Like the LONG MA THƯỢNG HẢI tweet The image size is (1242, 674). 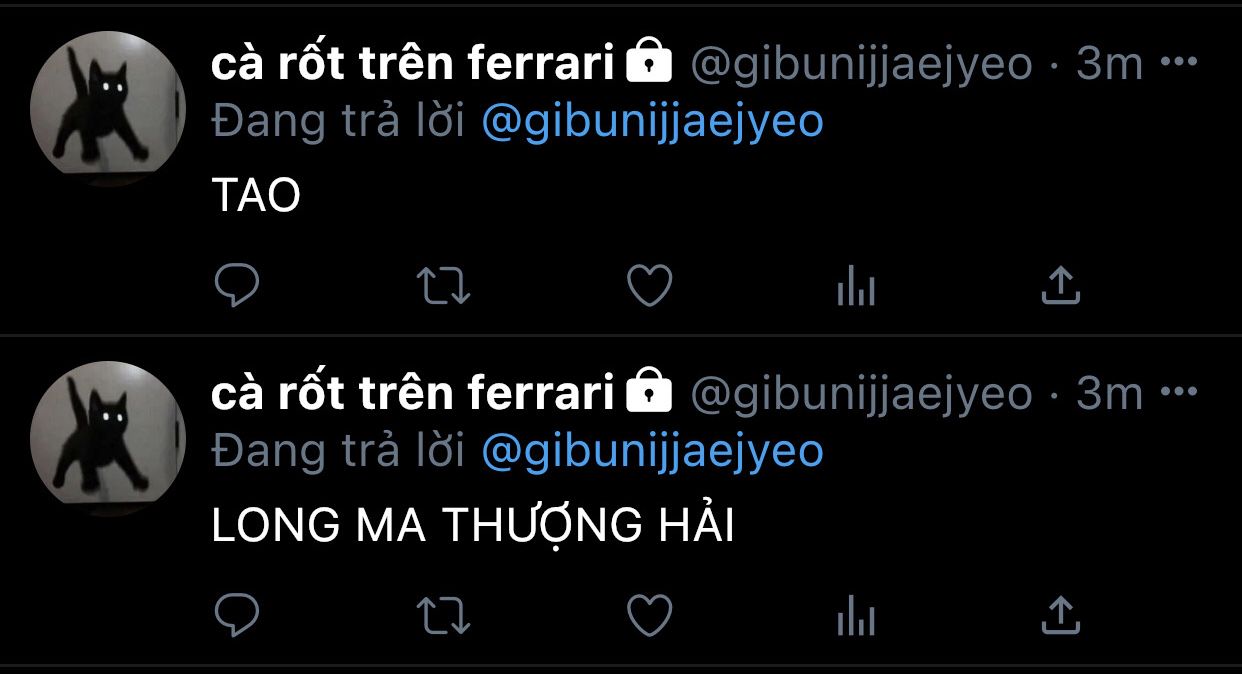pyautogui.click(x=649, y=616)
